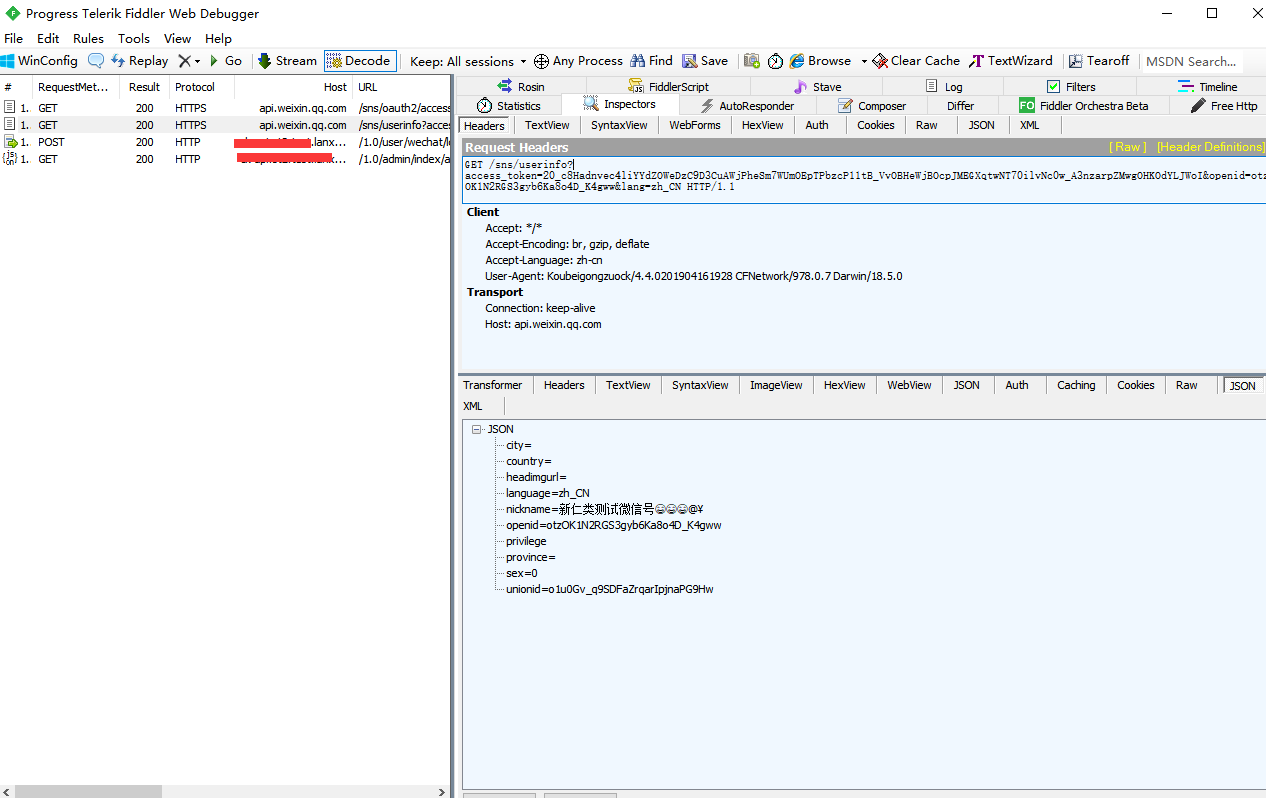Click the [Header Definitions] link
Screen dimensions: 1266x798
coord(1210,147)
